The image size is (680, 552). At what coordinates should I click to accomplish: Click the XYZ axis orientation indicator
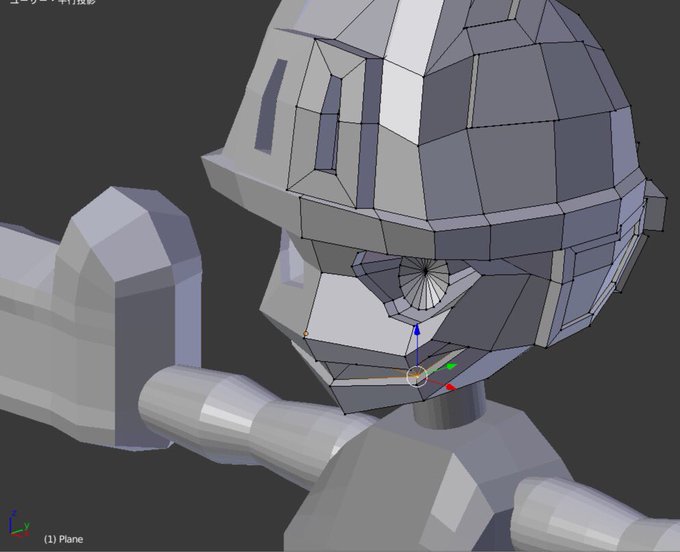tap(19, 524)
